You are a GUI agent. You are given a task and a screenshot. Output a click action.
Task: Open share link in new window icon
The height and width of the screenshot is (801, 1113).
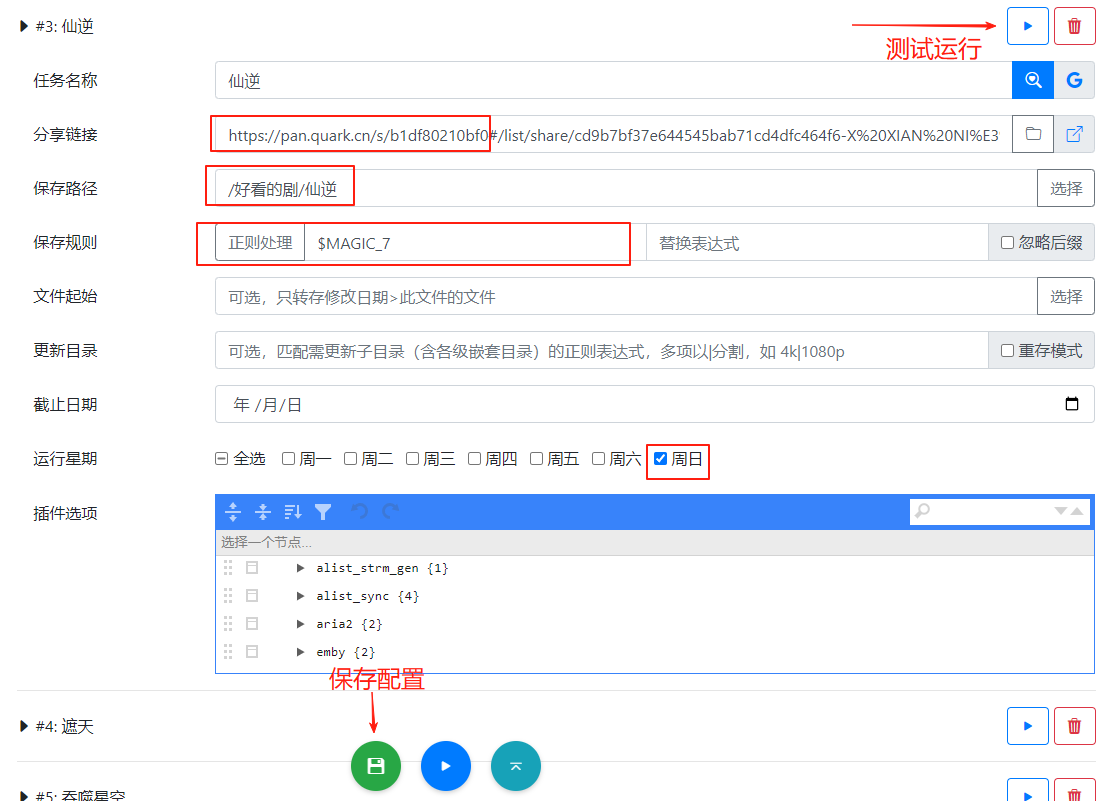[x=1074, y=134]
